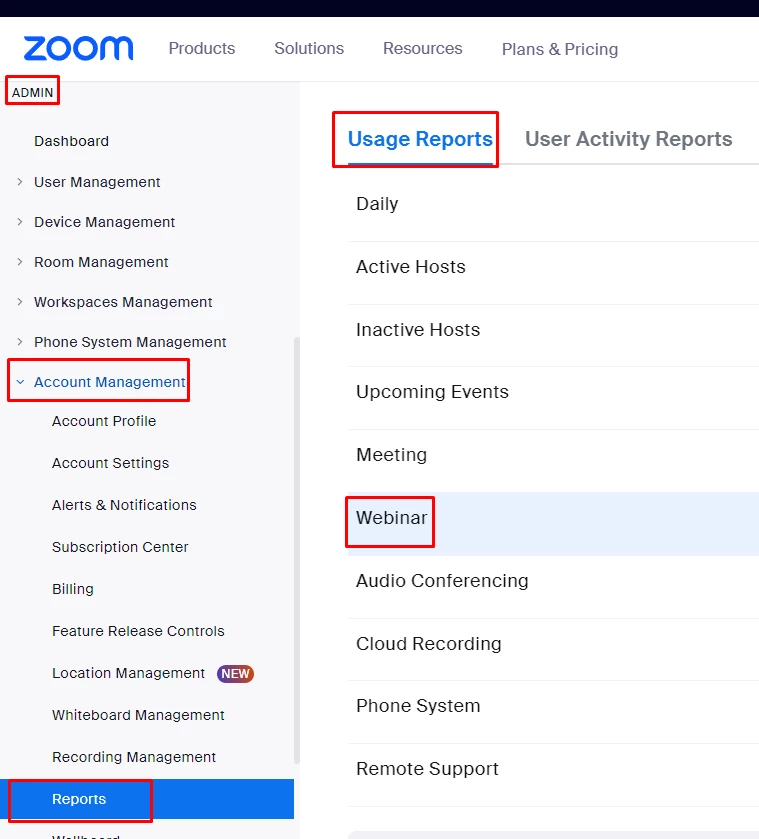The height and width of the screenshot is (839, 759).
Task: Expand Device Management chevron
Action: pos(20,222)
